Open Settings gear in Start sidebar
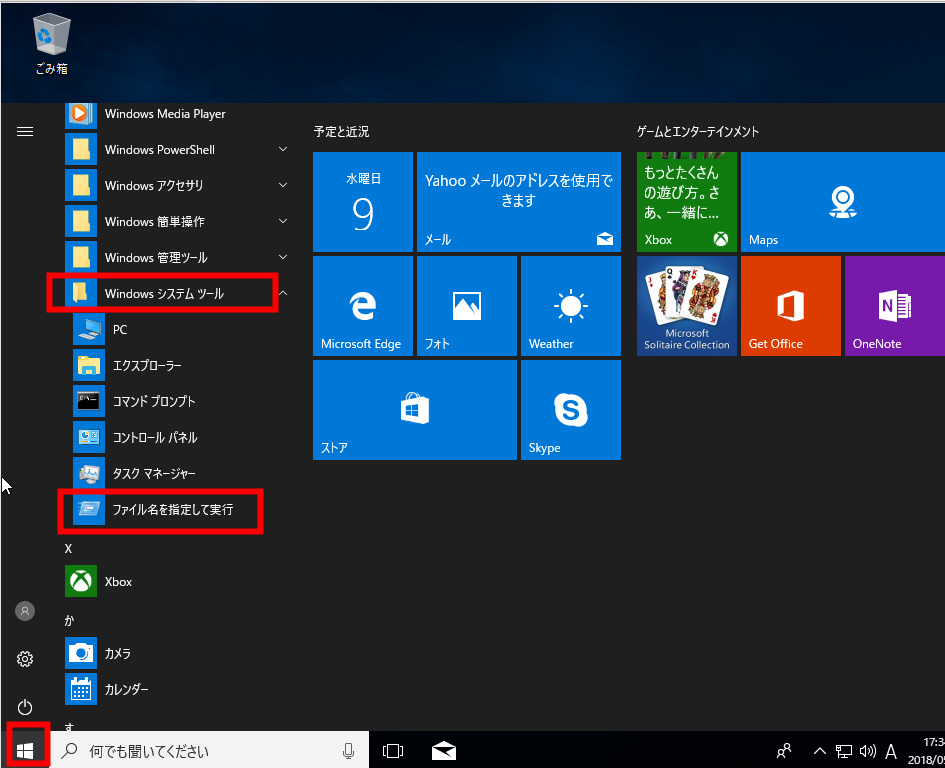Image resolution: width=945 pixels, height=768 pixels. [25, 659]
